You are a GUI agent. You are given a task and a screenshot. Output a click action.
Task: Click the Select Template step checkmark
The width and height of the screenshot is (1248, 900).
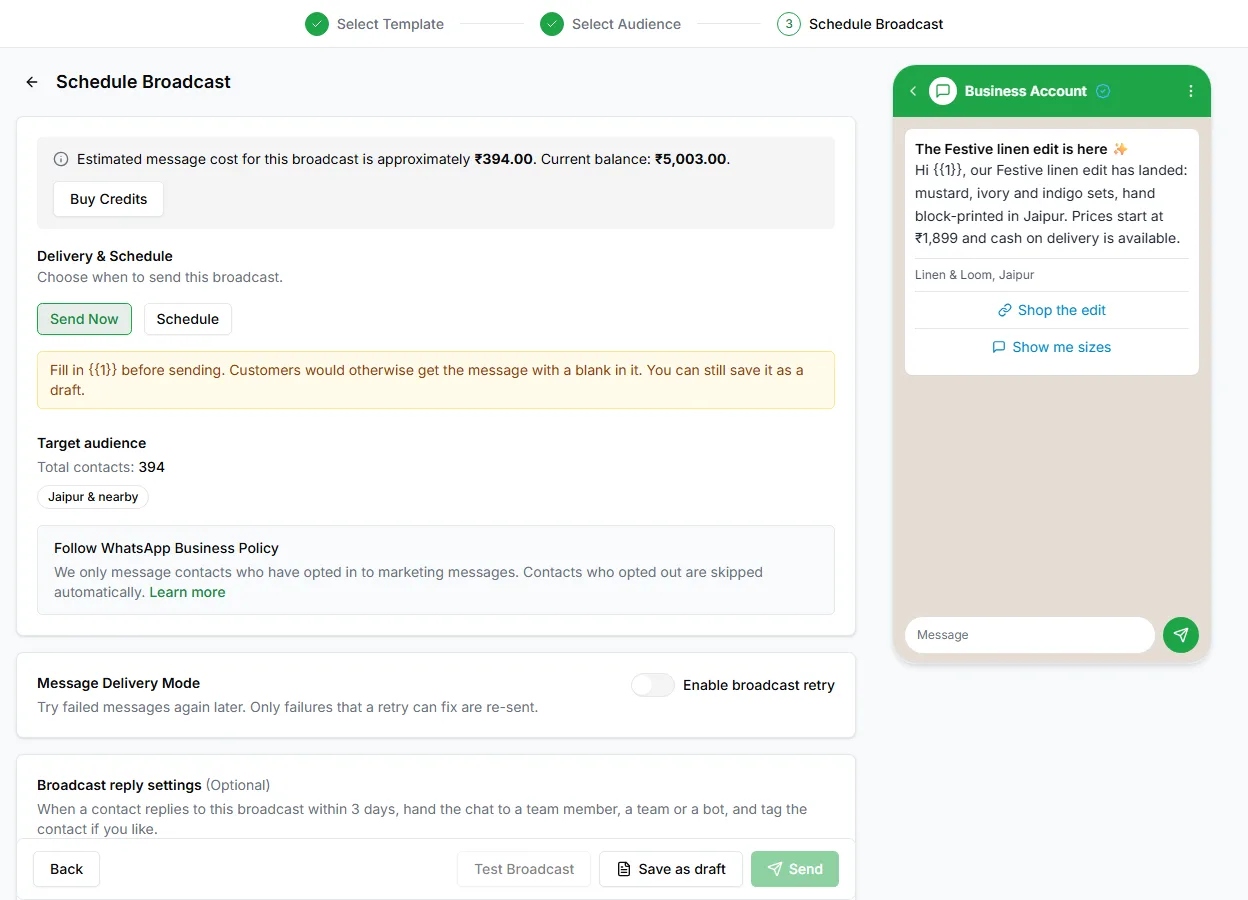coord(317,24)
